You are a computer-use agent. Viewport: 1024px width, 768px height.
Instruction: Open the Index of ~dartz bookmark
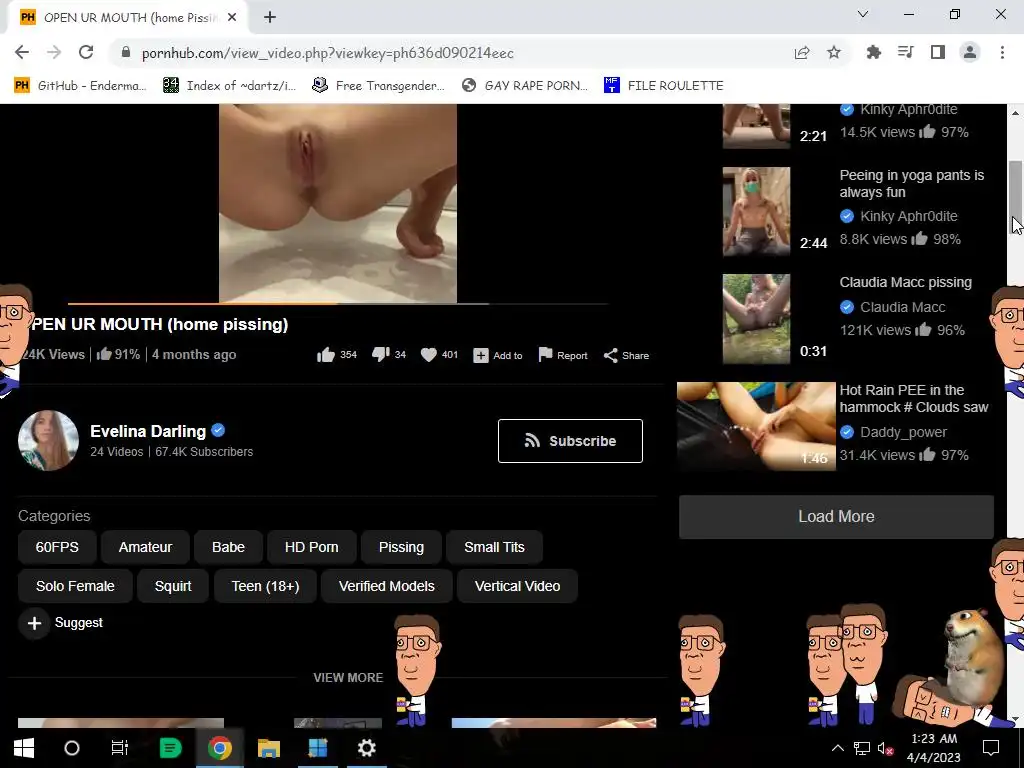[229, 86]
